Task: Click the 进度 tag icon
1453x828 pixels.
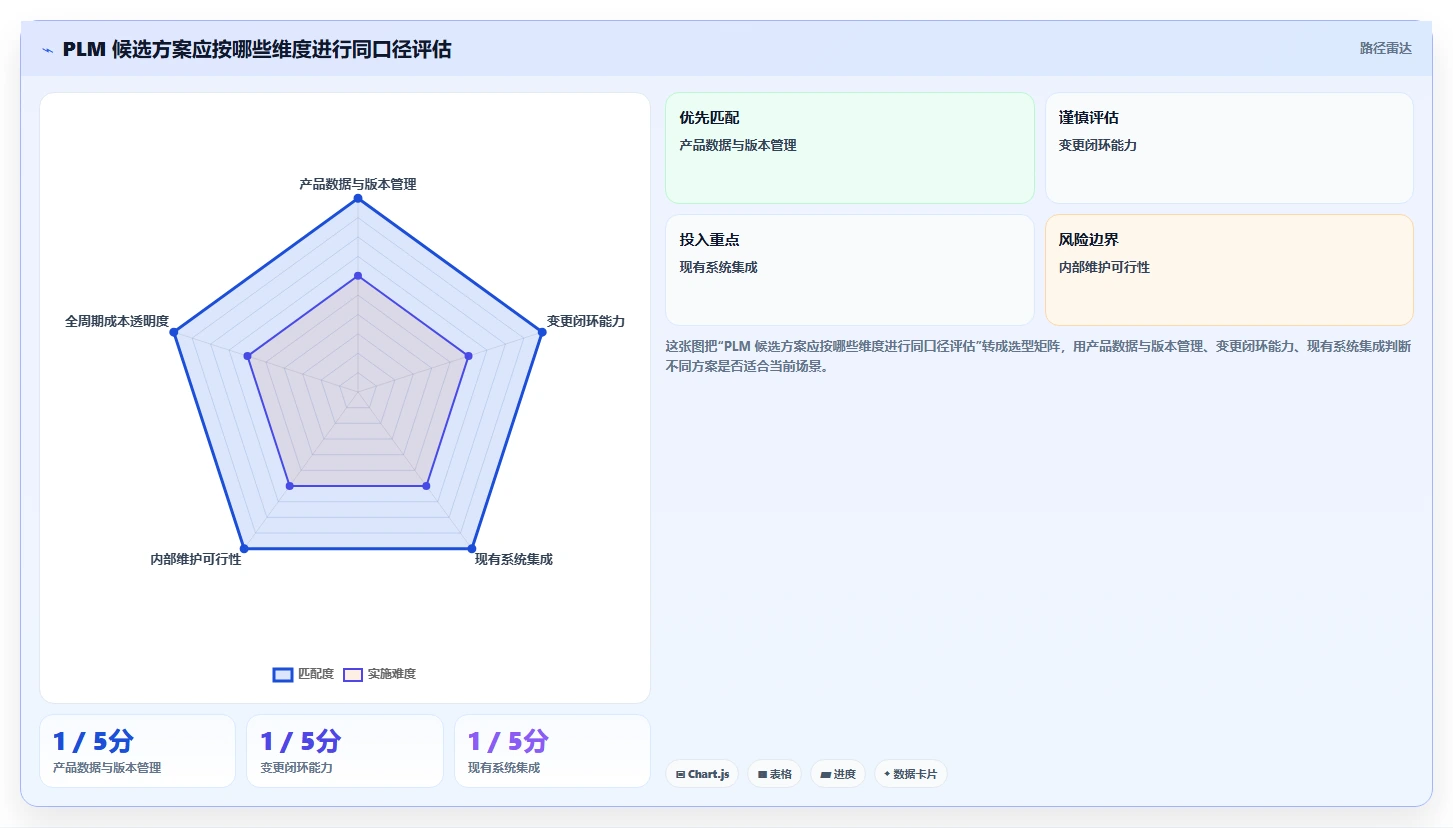Action: click(826, 774)
